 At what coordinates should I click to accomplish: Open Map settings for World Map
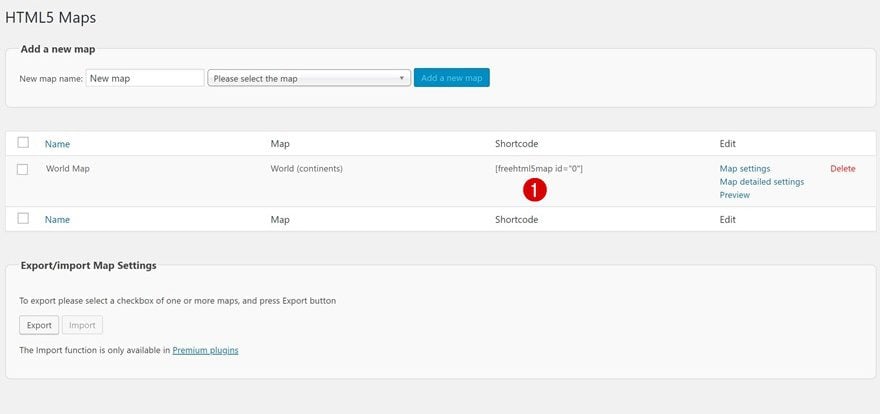745,169
